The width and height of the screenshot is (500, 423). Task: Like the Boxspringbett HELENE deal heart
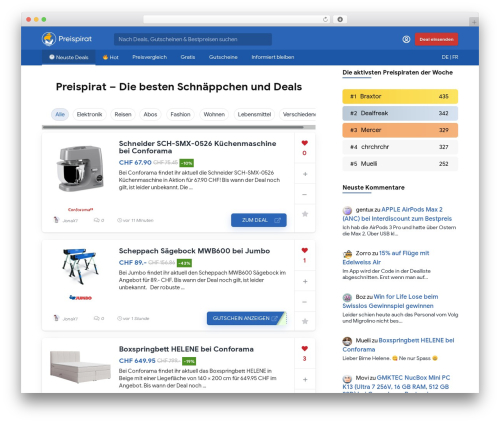pos(305,349)
